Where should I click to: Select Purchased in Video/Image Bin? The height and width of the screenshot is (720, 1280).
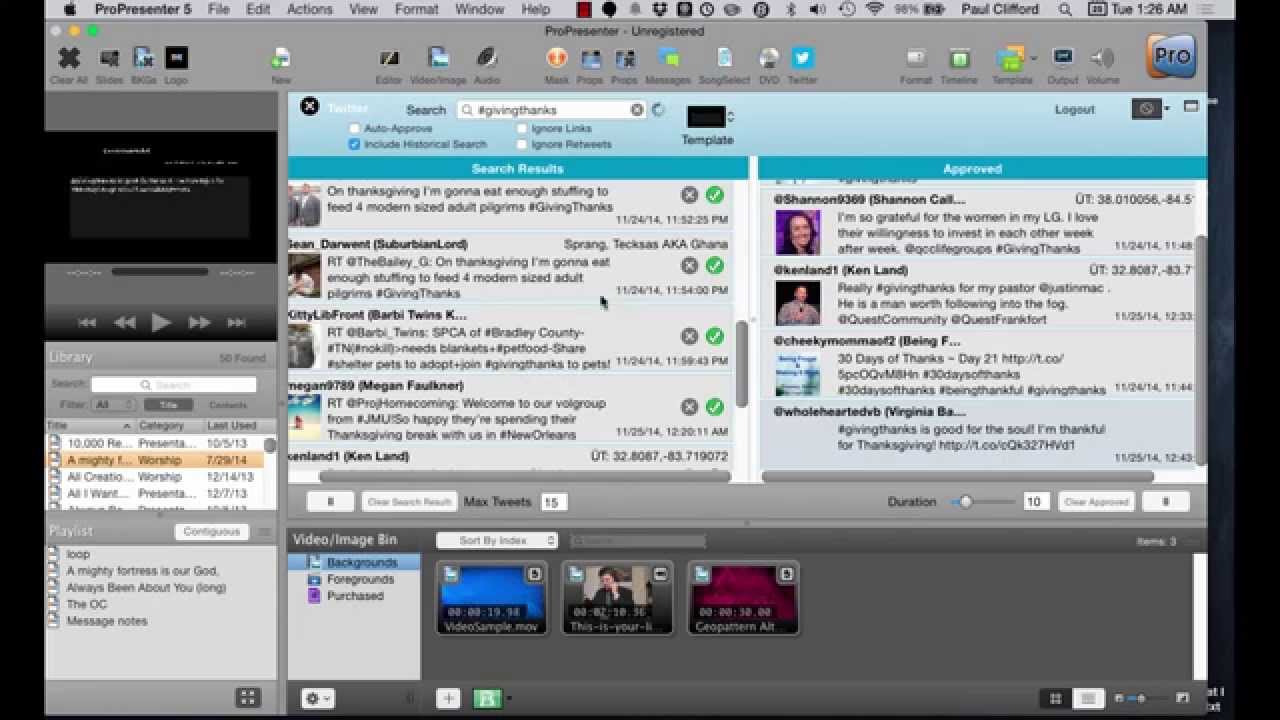click(355, 595)
